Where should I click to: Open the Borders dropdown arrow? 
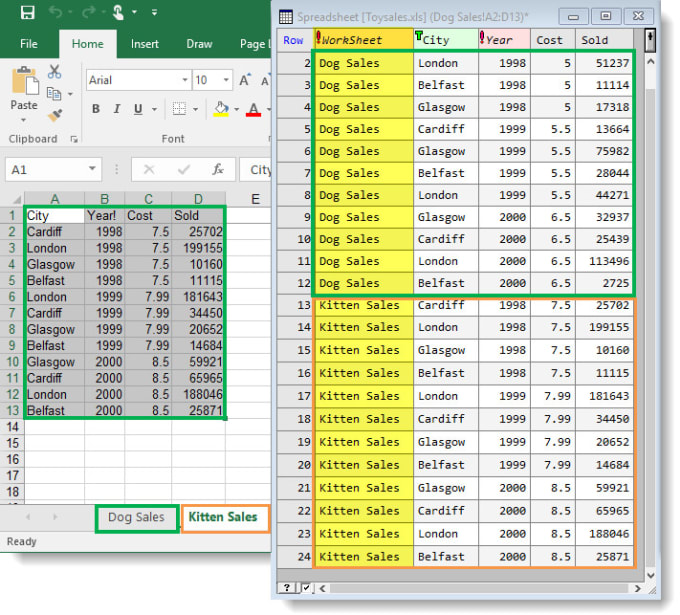click(x=196, y=109)
